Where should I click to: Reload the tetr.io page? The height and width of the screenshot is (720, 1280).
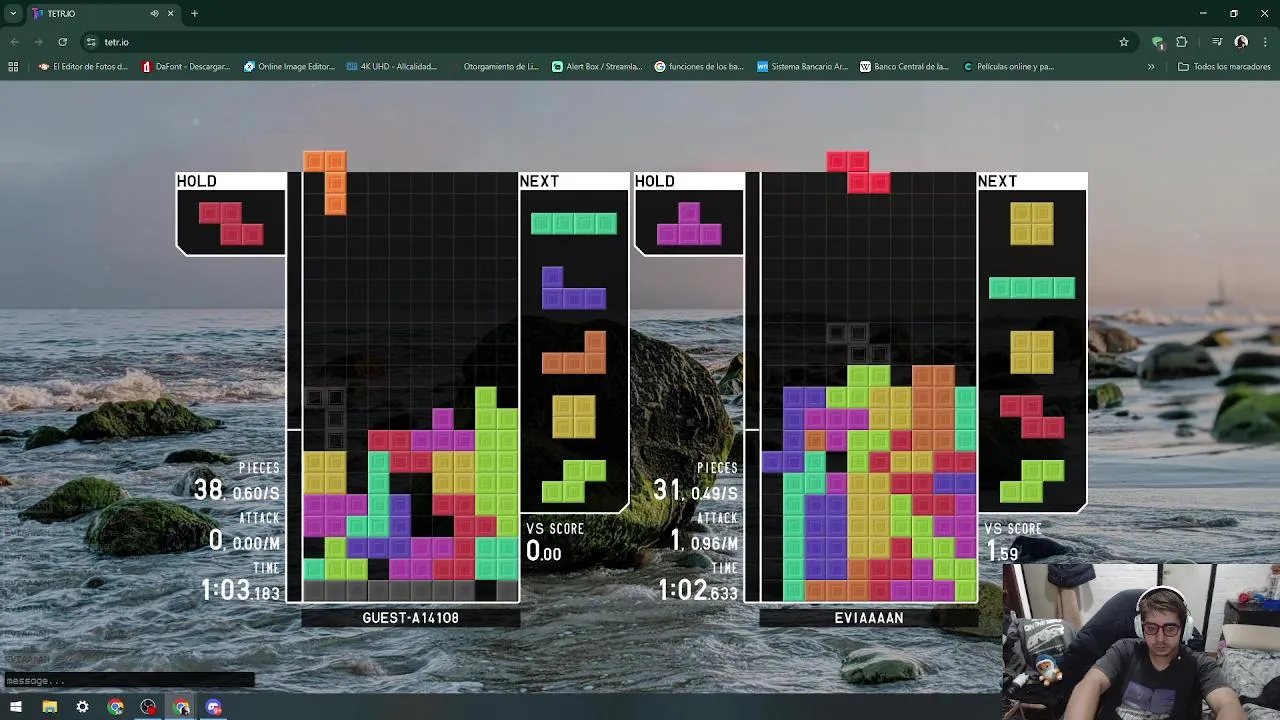pyautogui.click(x=63, y=42)
